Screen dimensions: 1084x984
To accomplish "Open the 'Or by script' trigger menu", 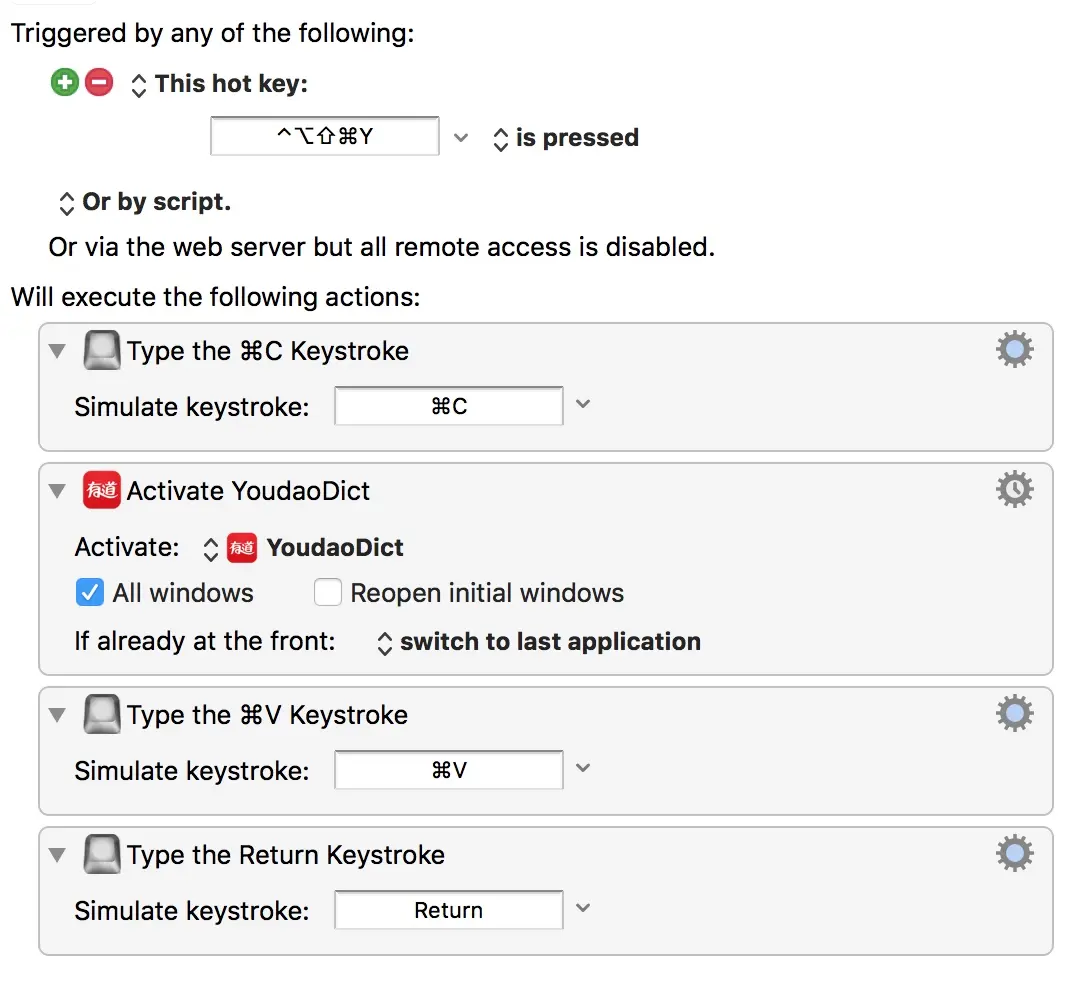I will [145, 202].
